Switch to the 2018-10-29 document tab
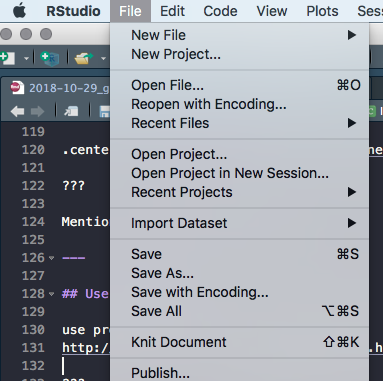 [x=59, y=88]
